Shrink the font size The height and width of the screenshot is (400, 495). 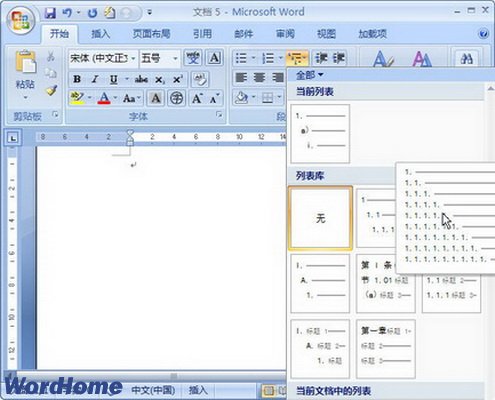tap(214, 98)
